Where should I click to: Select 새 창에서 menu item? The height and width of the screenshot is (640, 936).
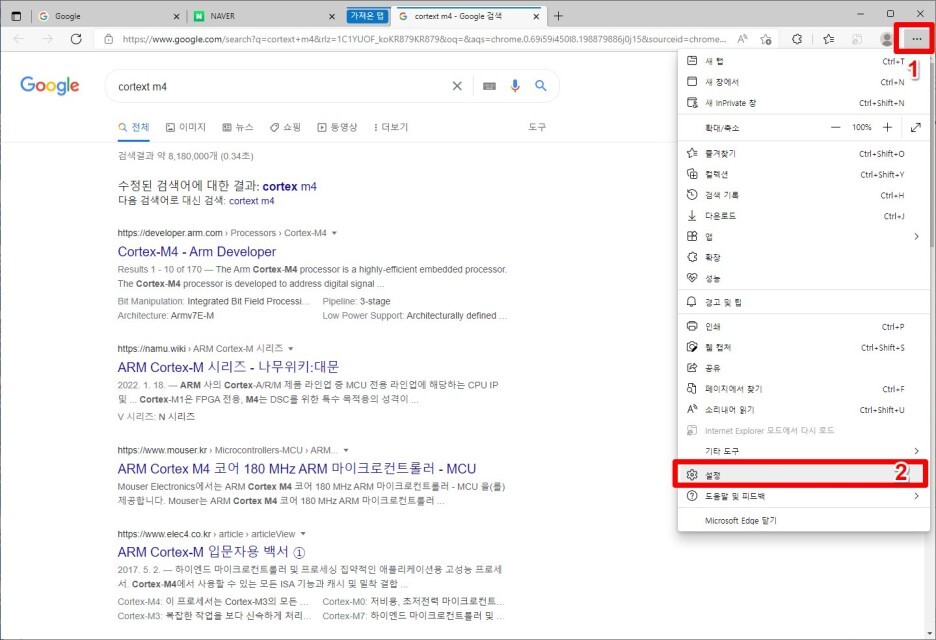point(803,82)
